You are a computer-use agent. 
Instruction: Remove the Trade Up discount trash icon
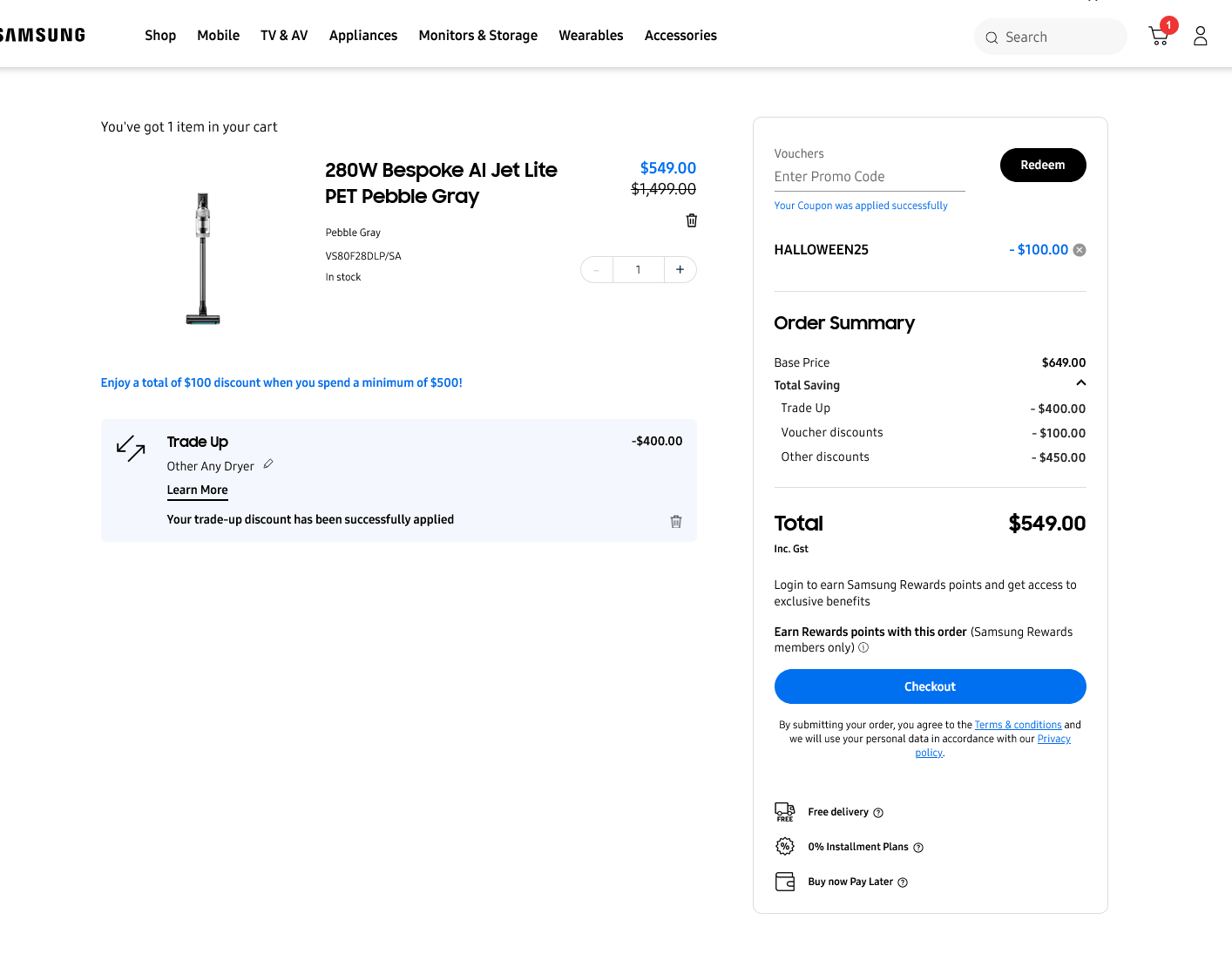pyautogui.click(x=675, y=522)
